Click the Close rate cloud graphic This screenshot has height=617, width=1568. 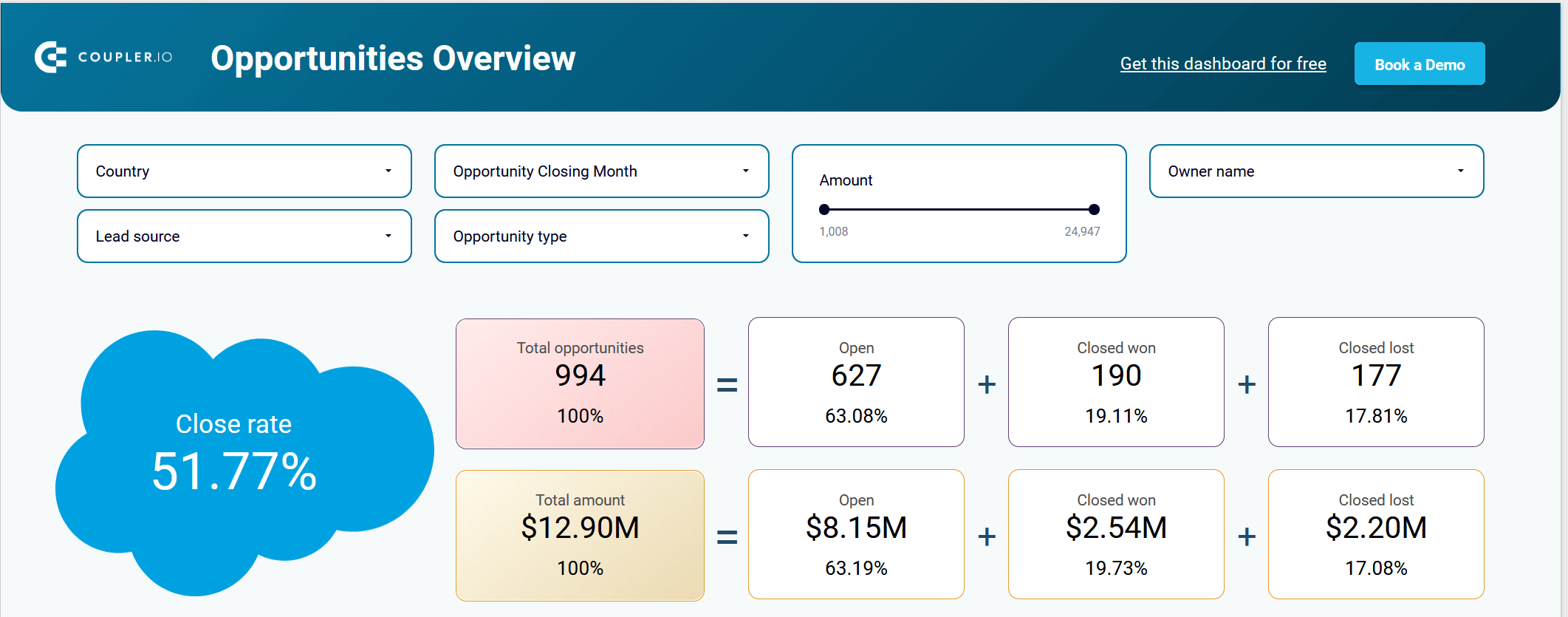244,462
